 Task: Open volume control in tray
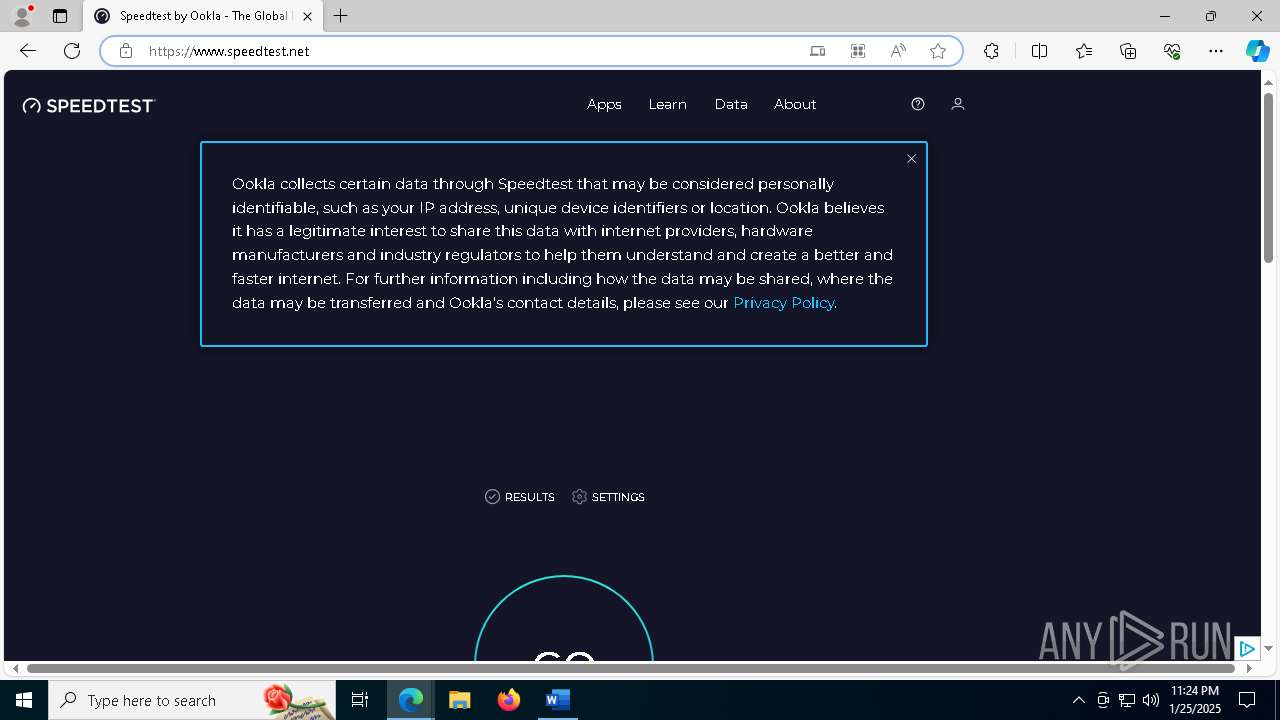(1150, 700)
